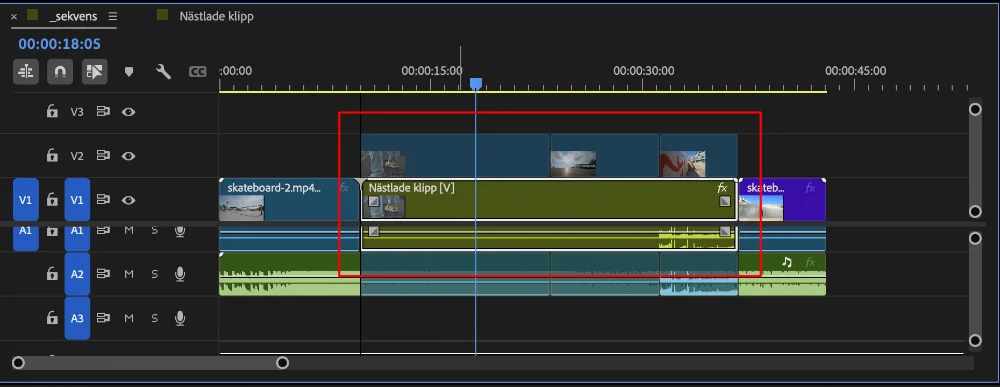Hide track V2 output with eye
The width and height of the screenshot is (1000, 387).
point(129,156)
